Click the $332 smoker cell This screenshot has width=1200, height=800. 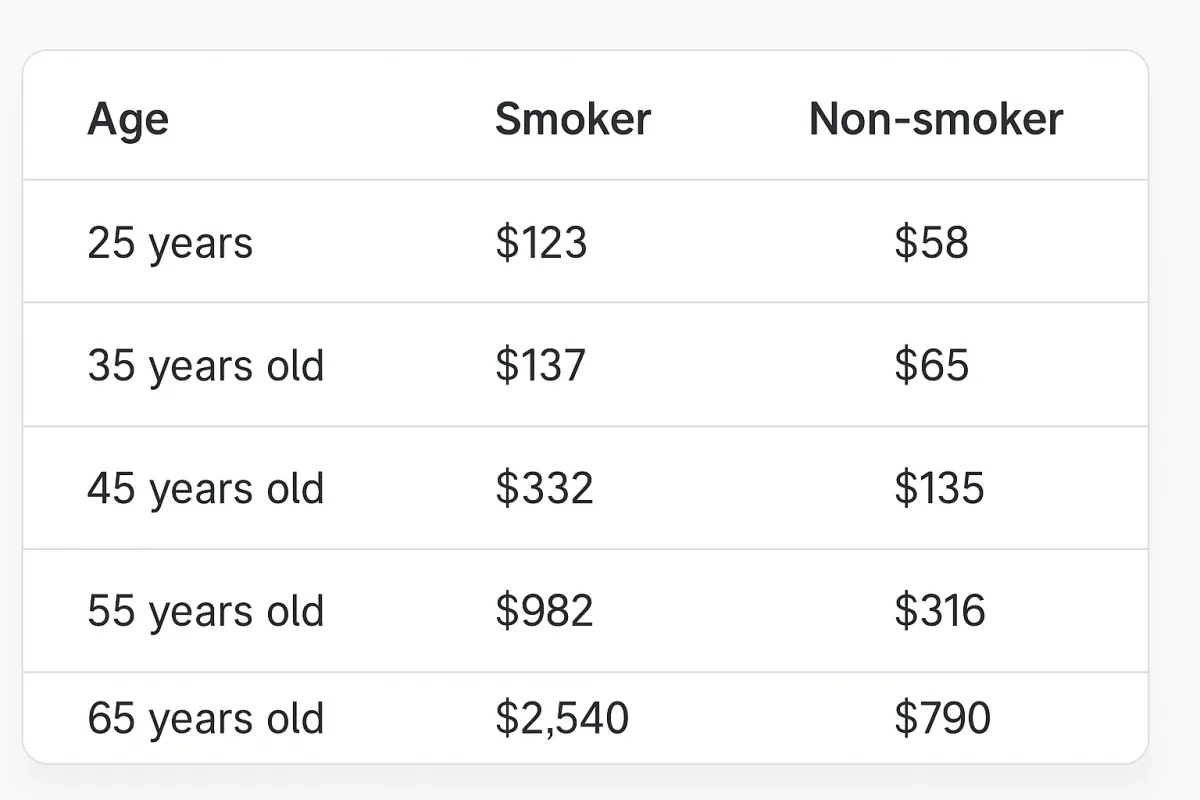pyautogui.click(x=544, y=489)
